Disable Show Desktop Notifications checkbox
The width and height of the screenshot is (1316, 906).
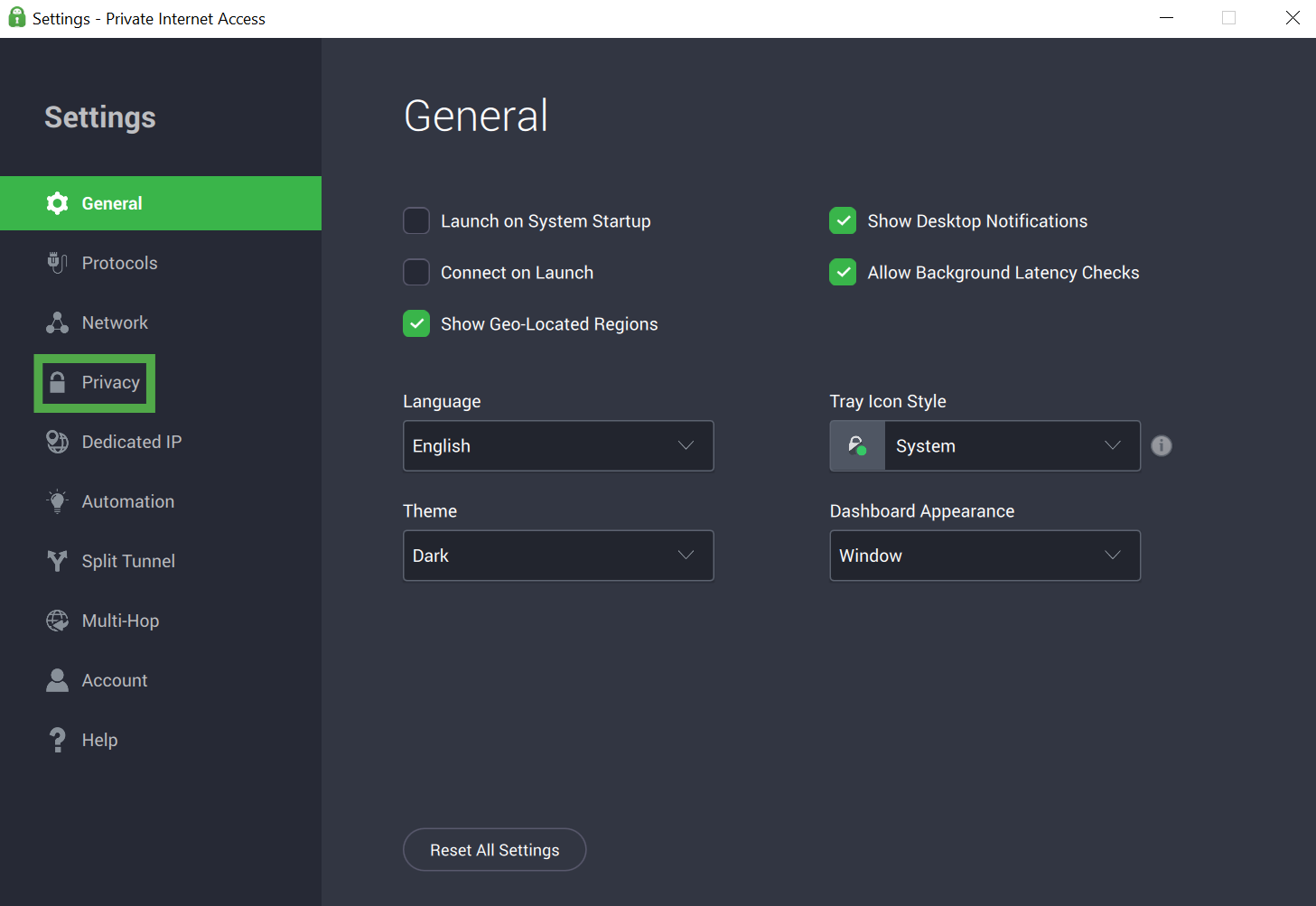843,220
